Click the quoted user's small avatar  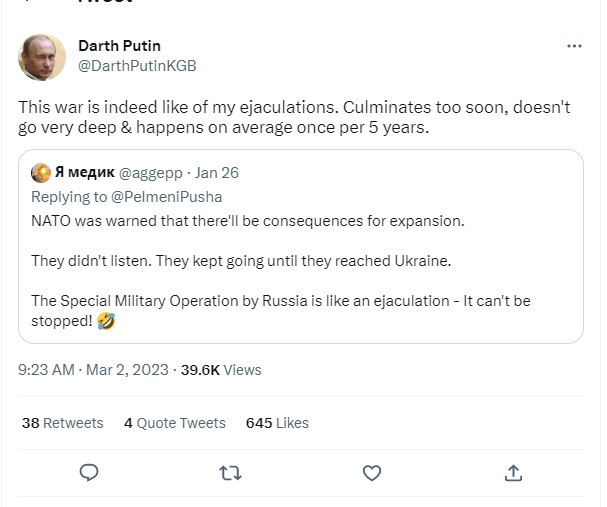pos(41,173)
